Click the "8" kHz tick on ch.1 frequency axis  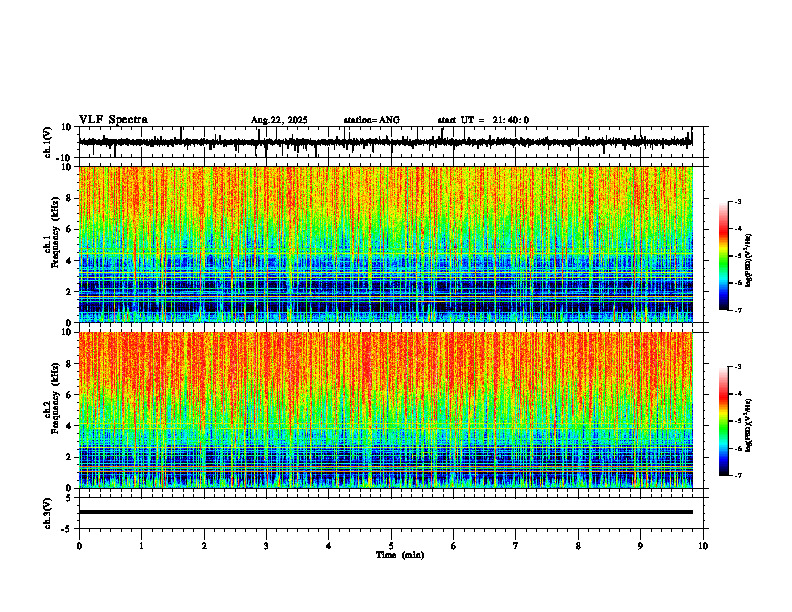70,198
